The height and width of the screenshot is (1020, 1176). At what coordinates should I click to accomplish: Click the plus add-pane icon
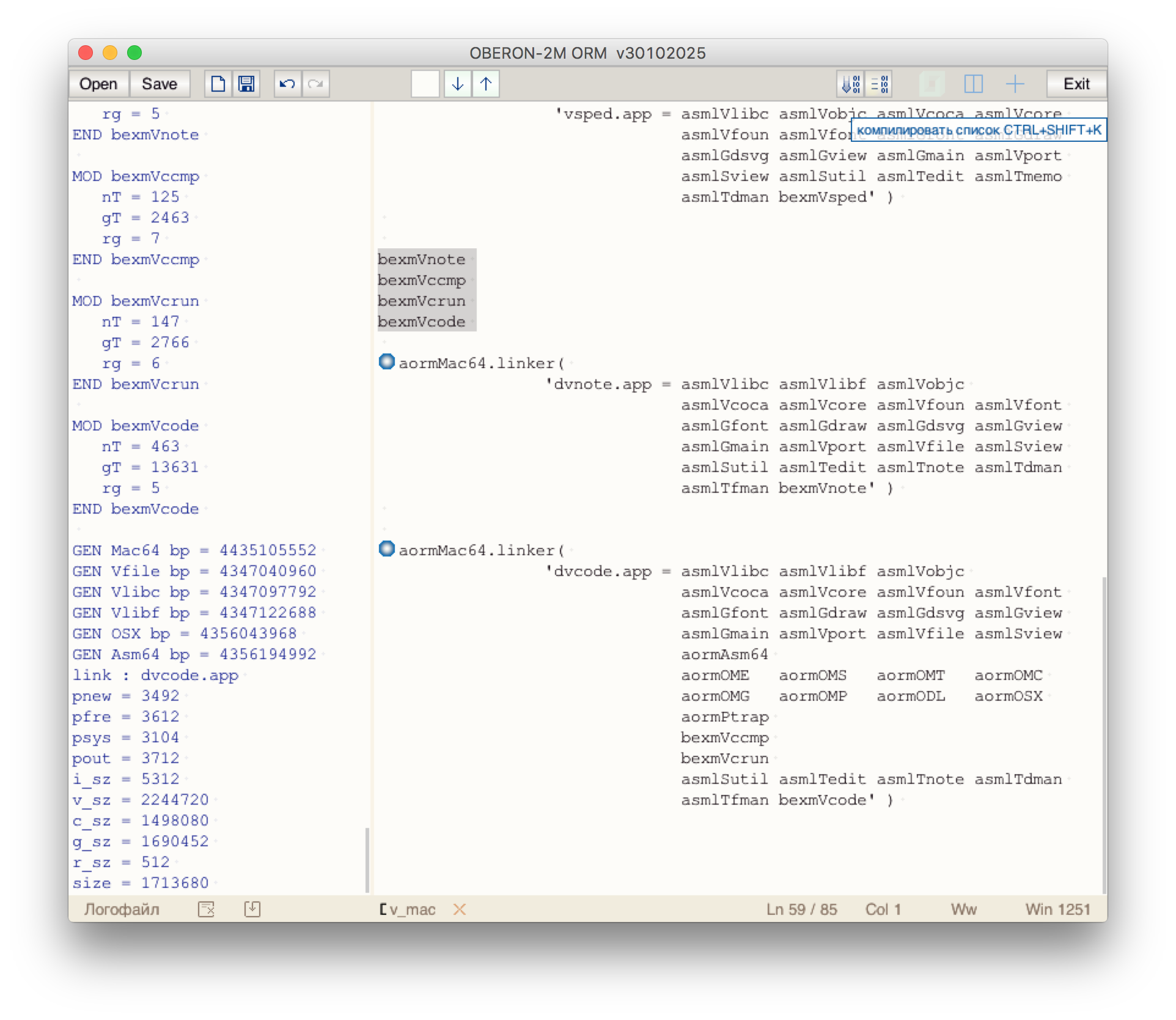(x=1015, y=84)
